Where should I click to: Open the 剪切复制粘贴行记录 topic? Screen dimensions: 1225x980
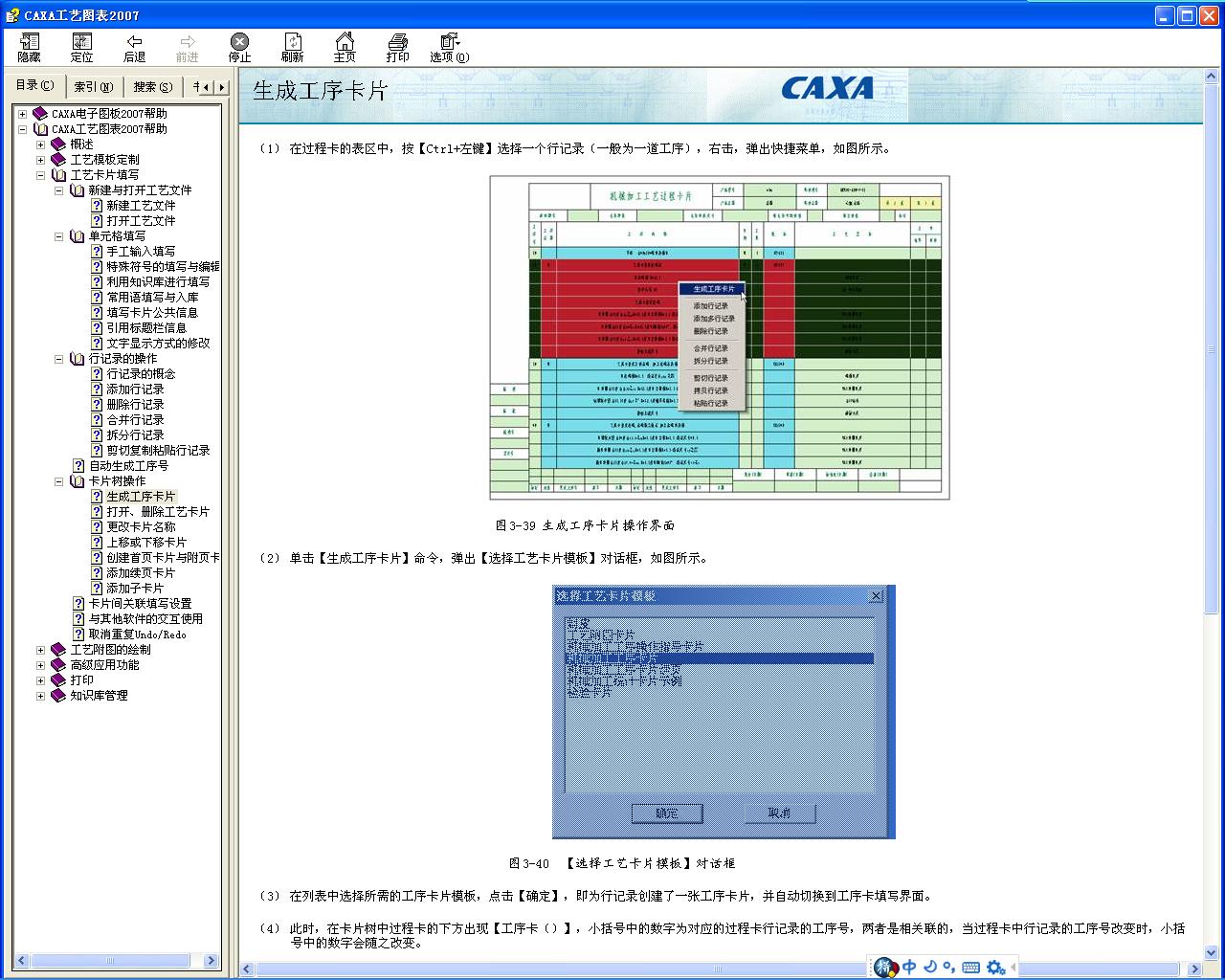158,451
